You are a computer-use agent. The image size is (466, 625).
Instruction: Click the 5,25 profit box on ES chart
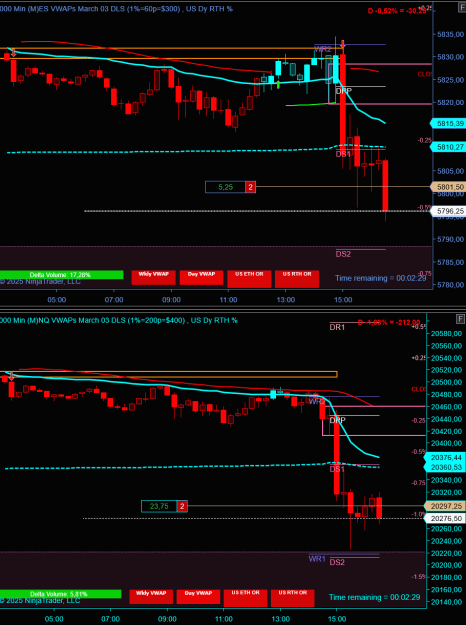tap(225, 187)
